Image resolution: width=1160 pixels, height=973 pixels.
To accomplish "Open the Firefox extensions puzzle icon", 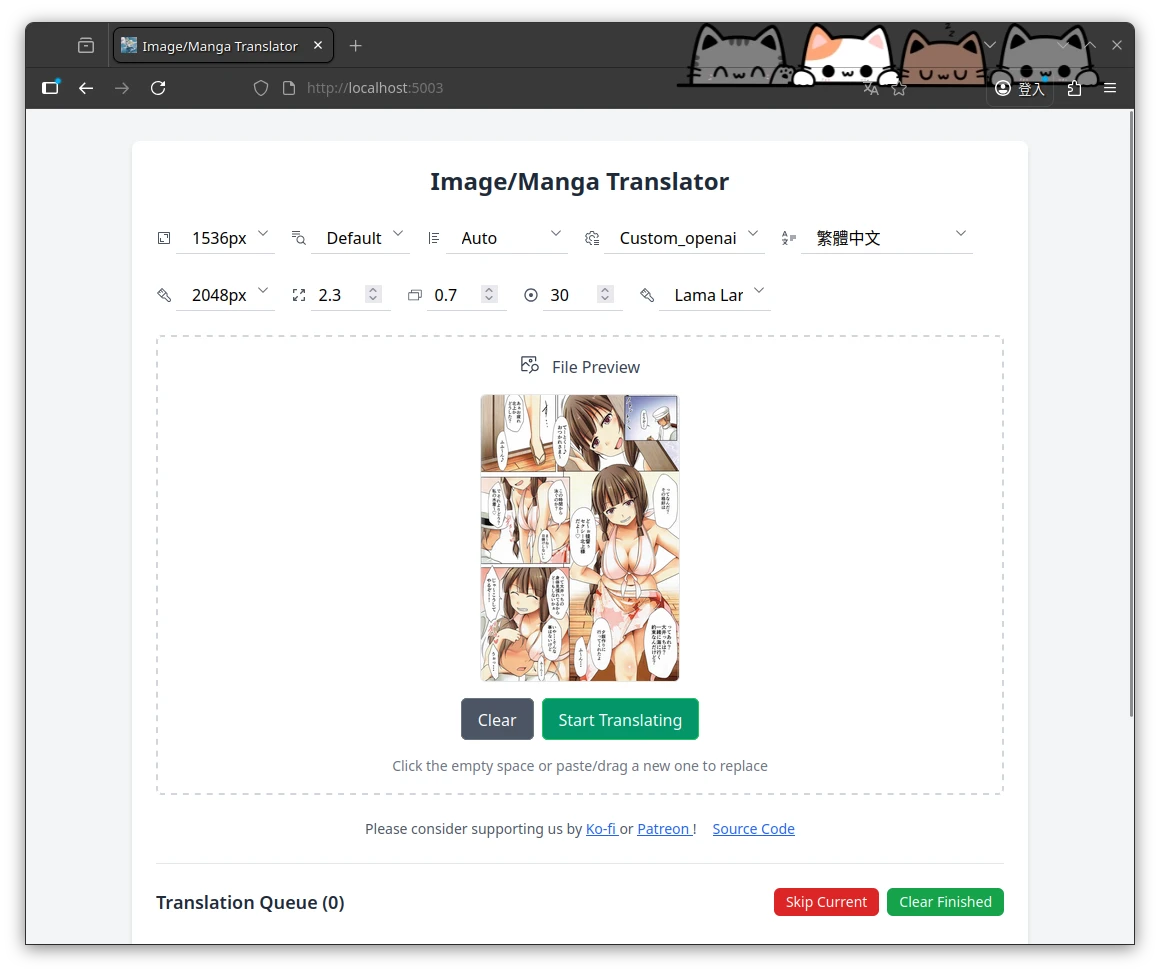I will pyautogui.click(x=1074, y=88).
